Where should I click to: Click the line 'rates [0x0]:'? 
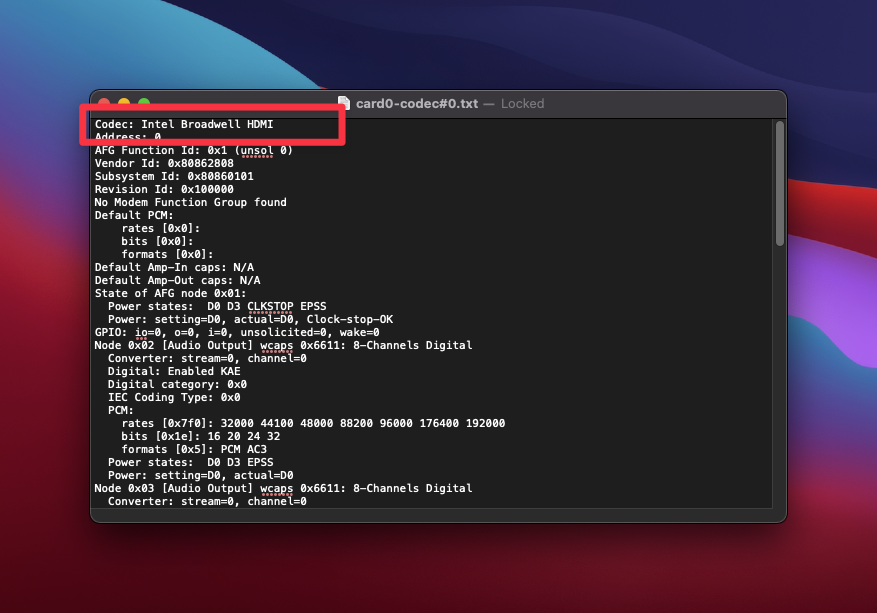(161, 228)
